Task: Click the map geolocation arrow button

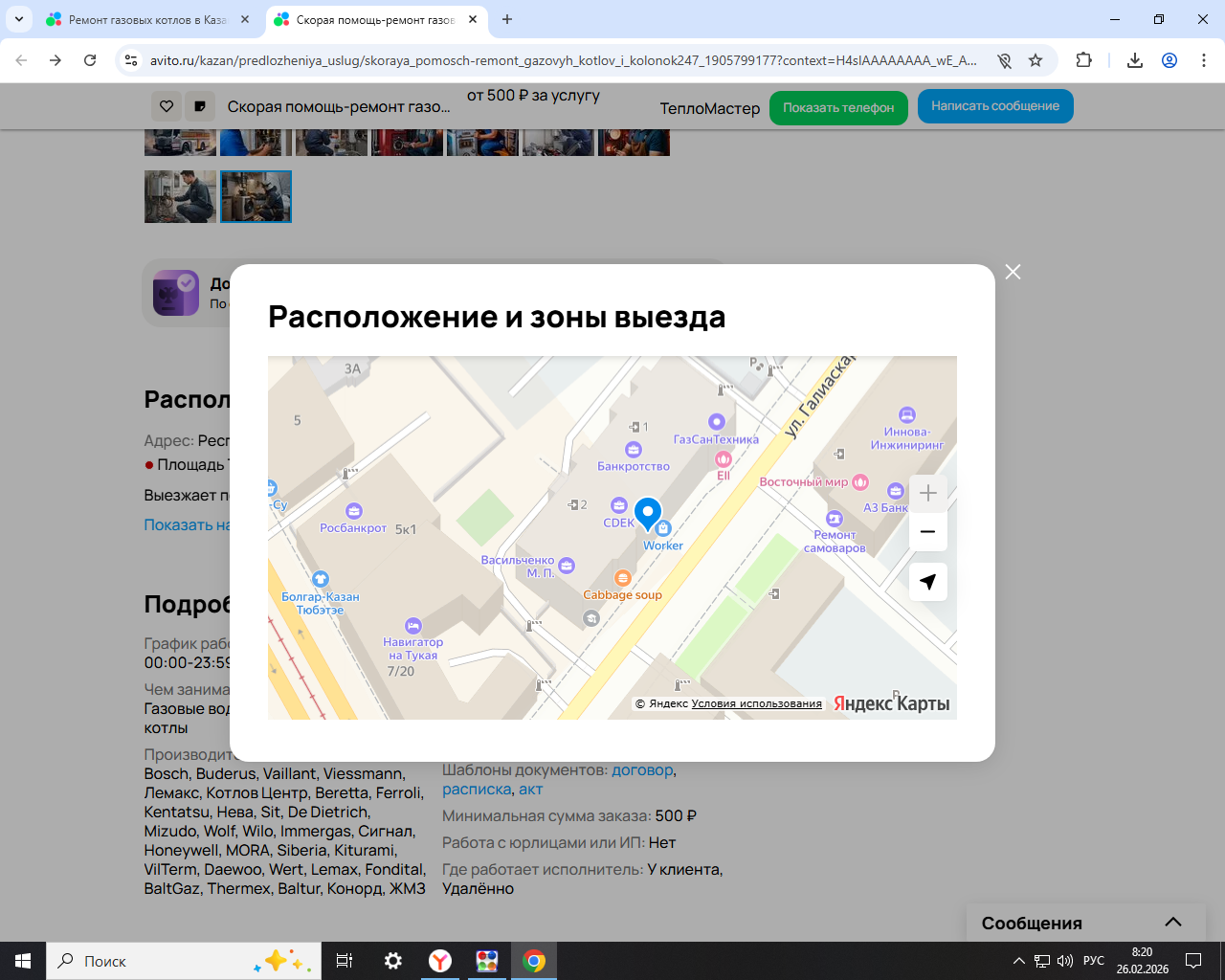Action: [927, 582]
